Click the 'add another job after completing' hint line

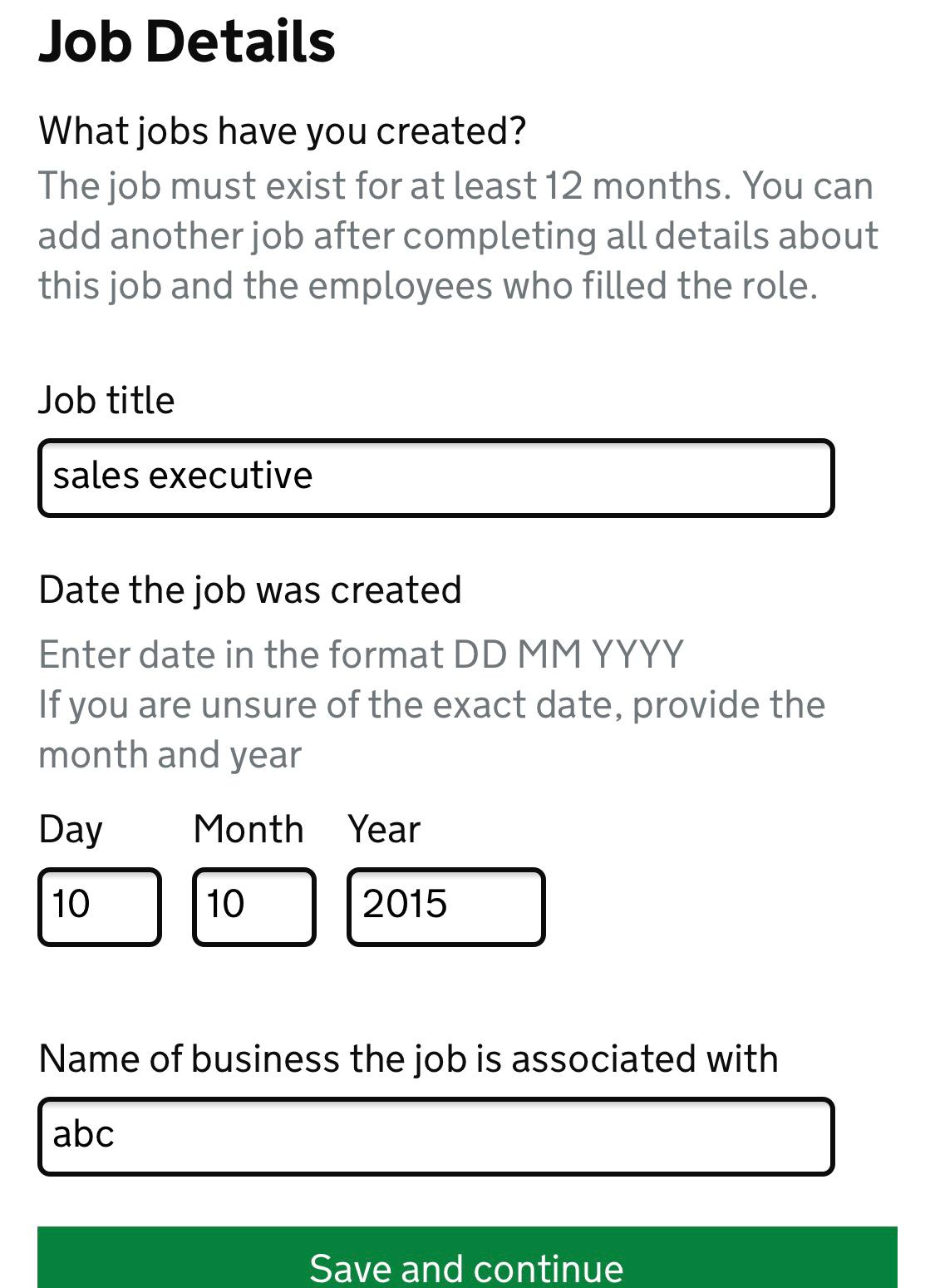tap(458, 235)
